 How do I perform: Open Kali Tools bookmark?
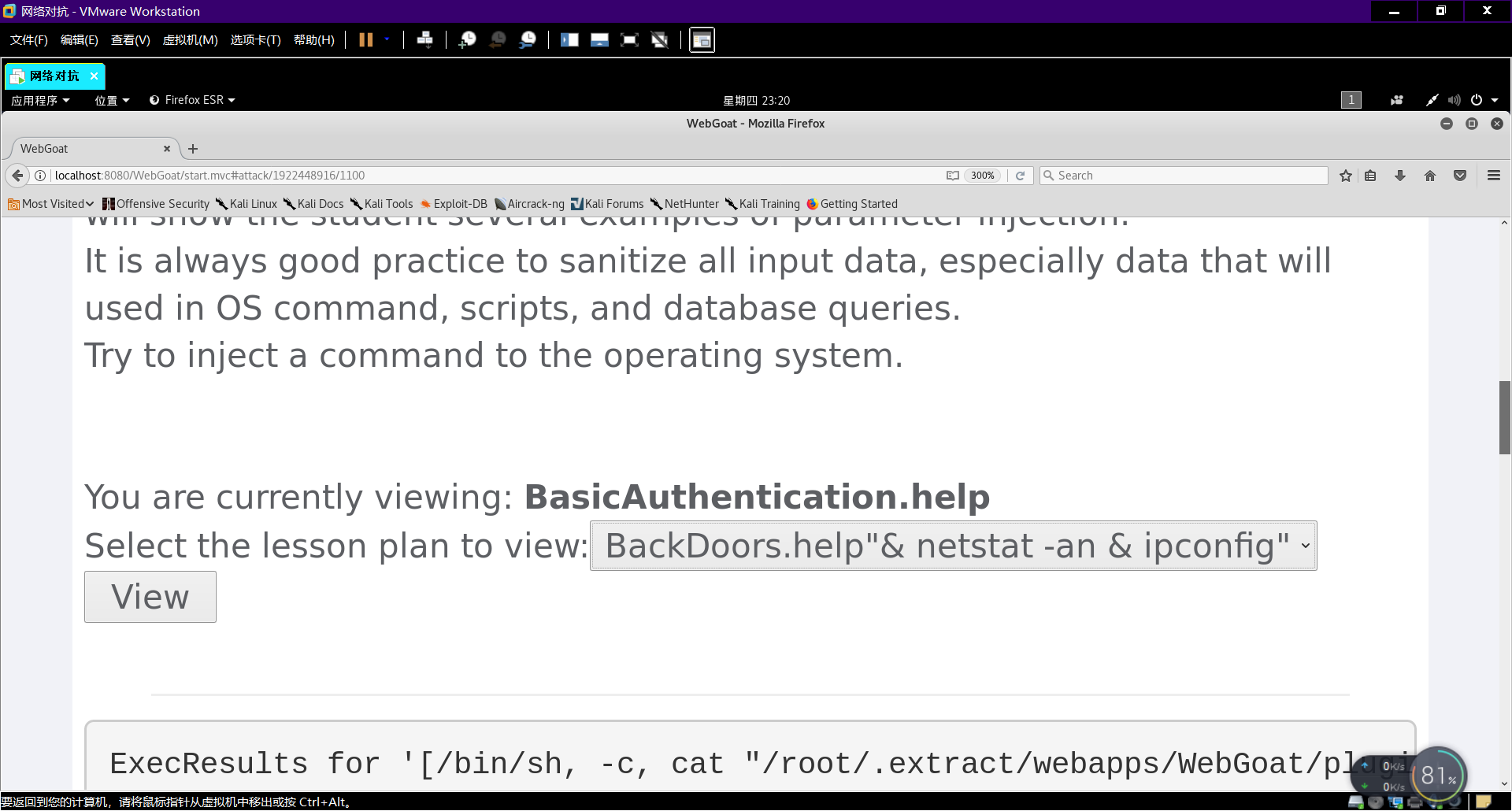coord(382,204)
